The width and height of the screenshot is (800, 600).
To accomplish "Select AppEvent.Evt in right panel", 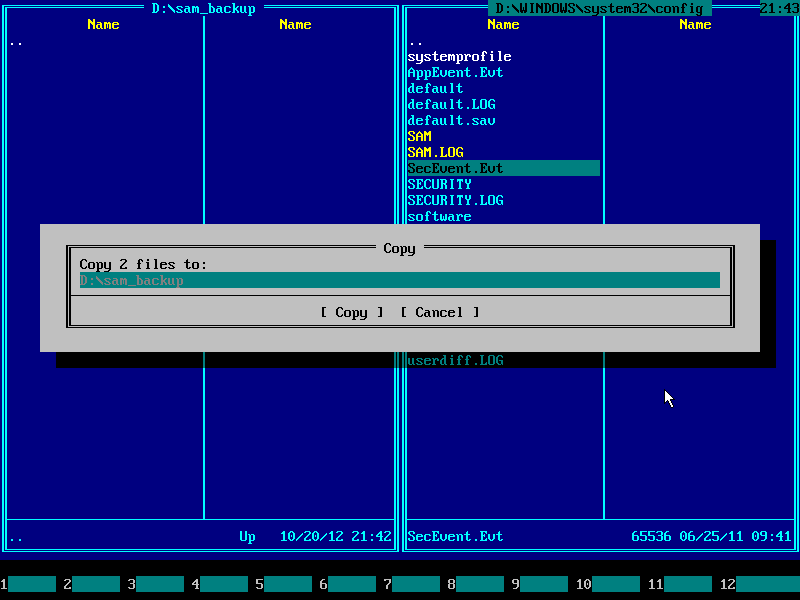I will click(455, 72).
